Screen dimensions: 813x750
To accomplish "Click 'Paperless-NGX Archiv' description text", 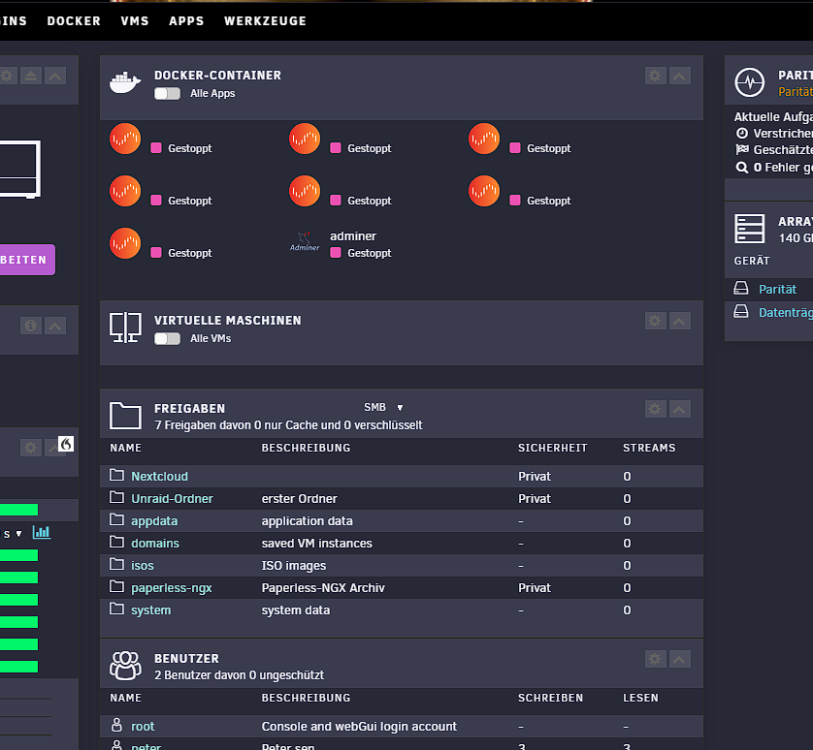I will (x=323, y=588).
